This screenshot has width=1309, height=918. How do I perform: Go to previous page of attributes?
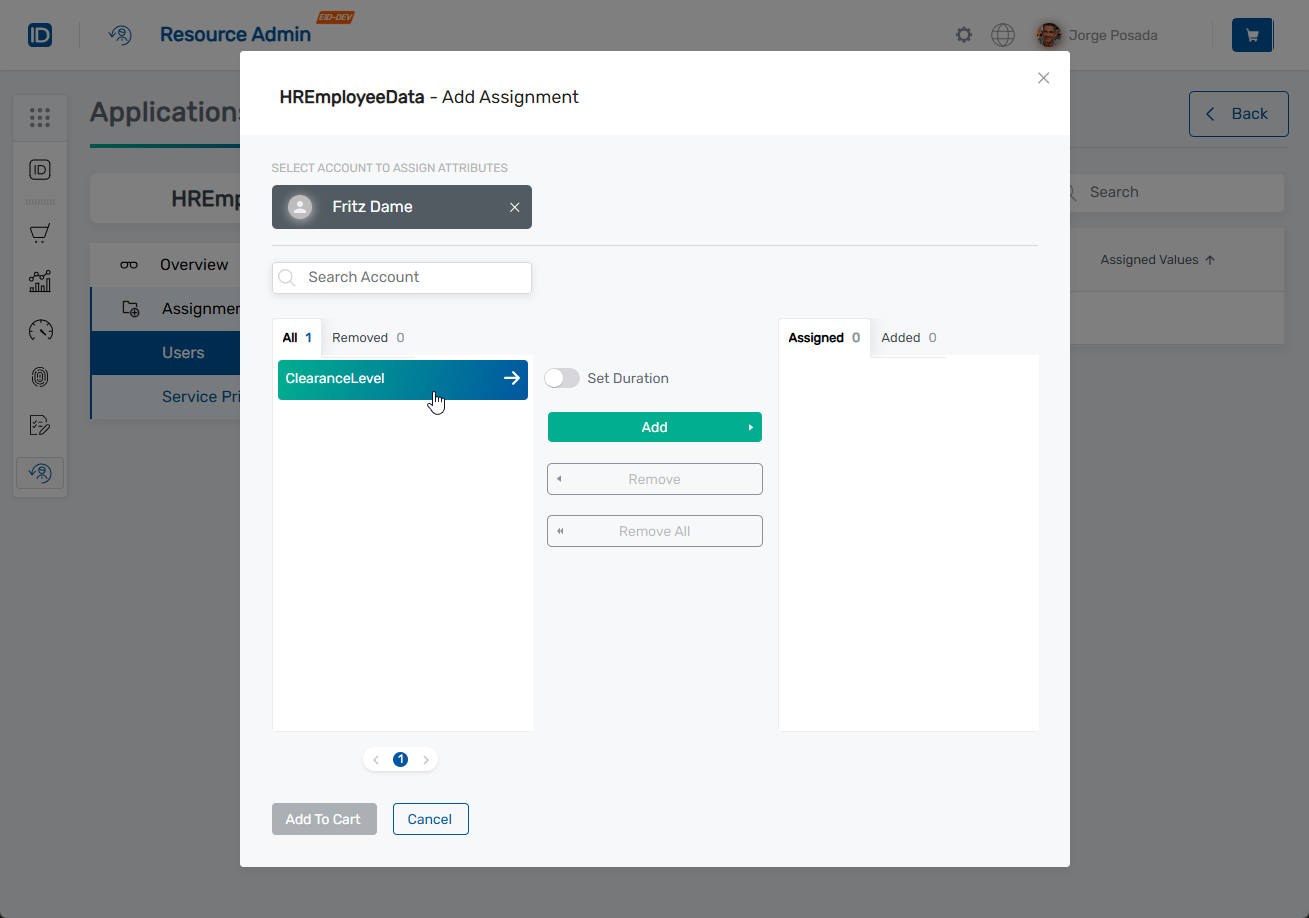pyautogui.click(x=376, y=760)
